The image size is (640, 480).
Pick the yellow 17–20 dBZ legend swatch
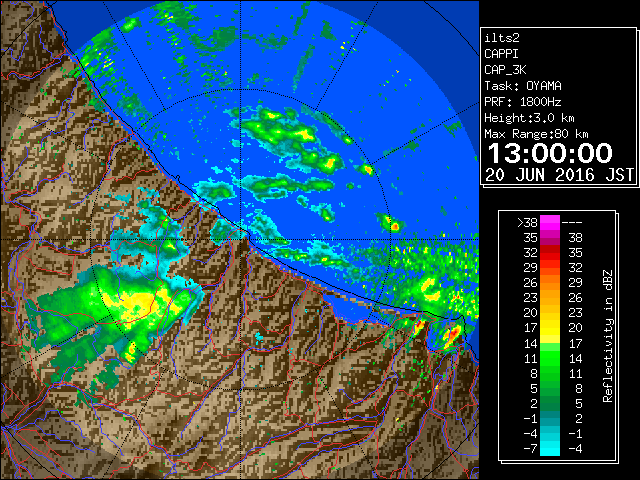[550, 328]
